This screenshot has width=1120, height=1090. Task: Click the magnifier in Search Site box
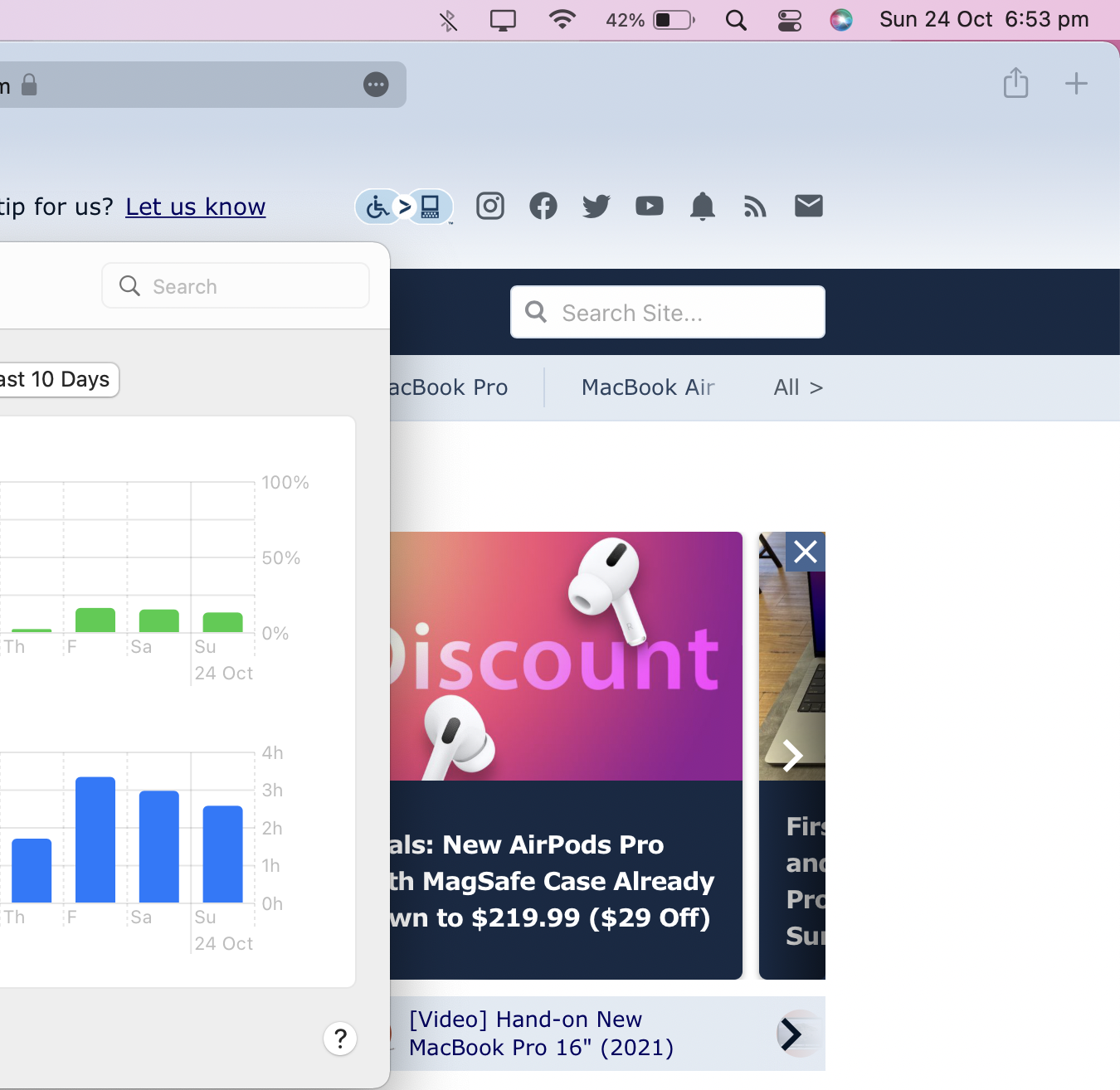(537, 312)
